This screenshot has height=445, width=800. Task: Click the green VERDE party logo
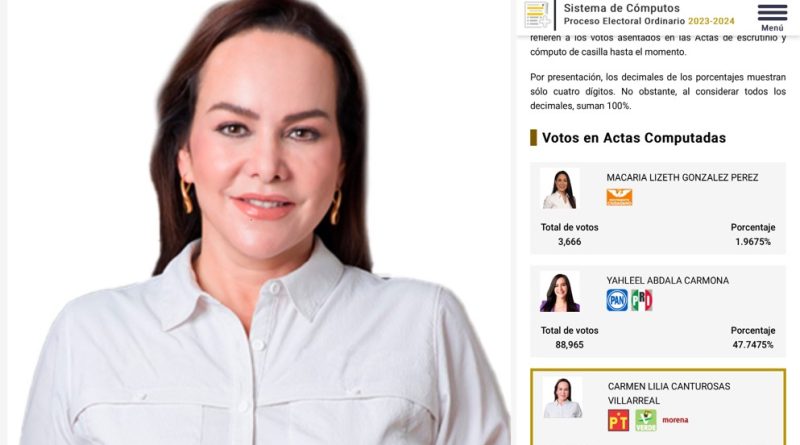[646, 420]
